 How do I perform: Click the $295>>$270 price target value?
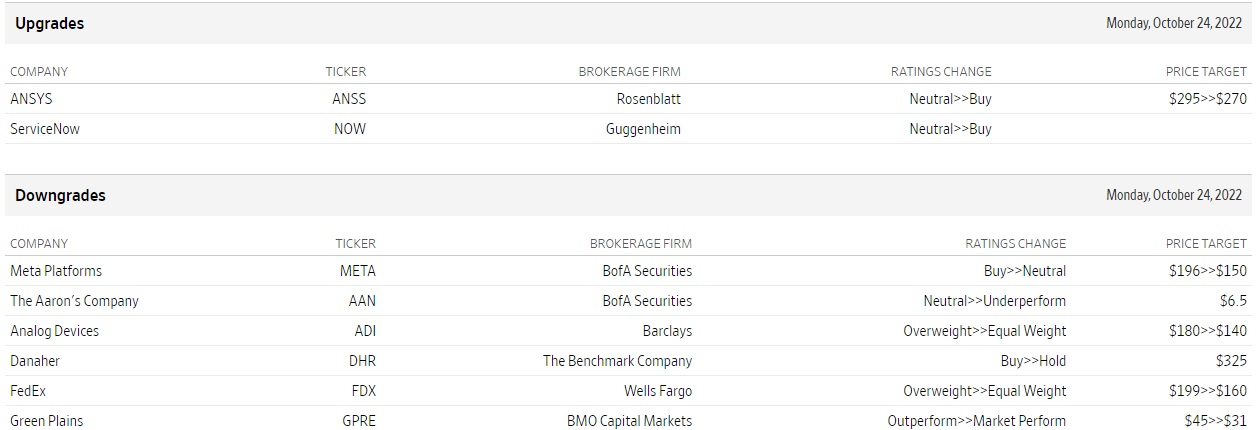tap(1207, 99)
